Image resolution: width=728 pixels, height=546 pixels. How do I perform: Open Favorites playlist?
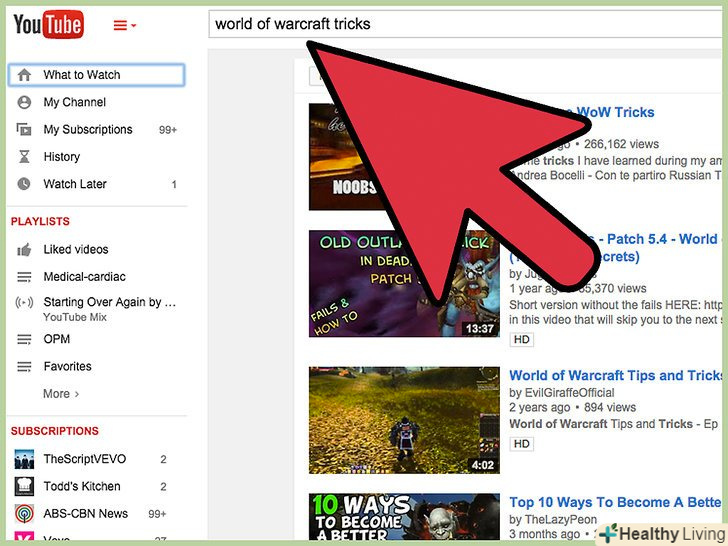pyautogui.click(x=67, y=366)
